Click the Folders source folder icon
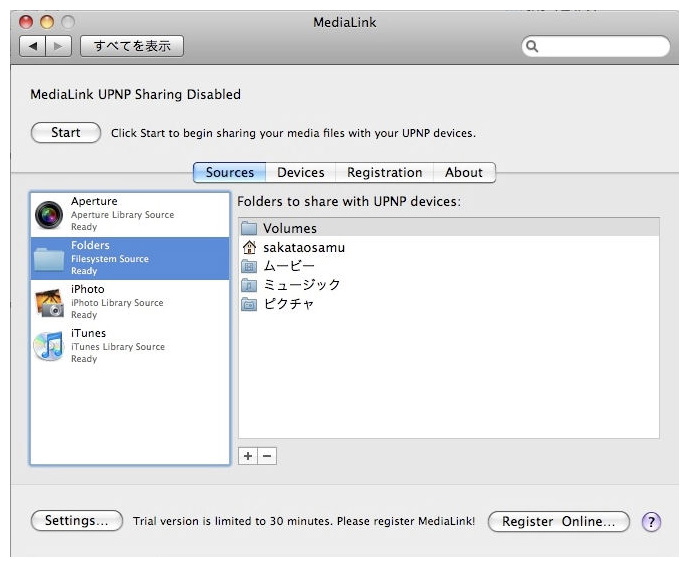The height and width of the screenshot is (567, 689). point(49,258)
